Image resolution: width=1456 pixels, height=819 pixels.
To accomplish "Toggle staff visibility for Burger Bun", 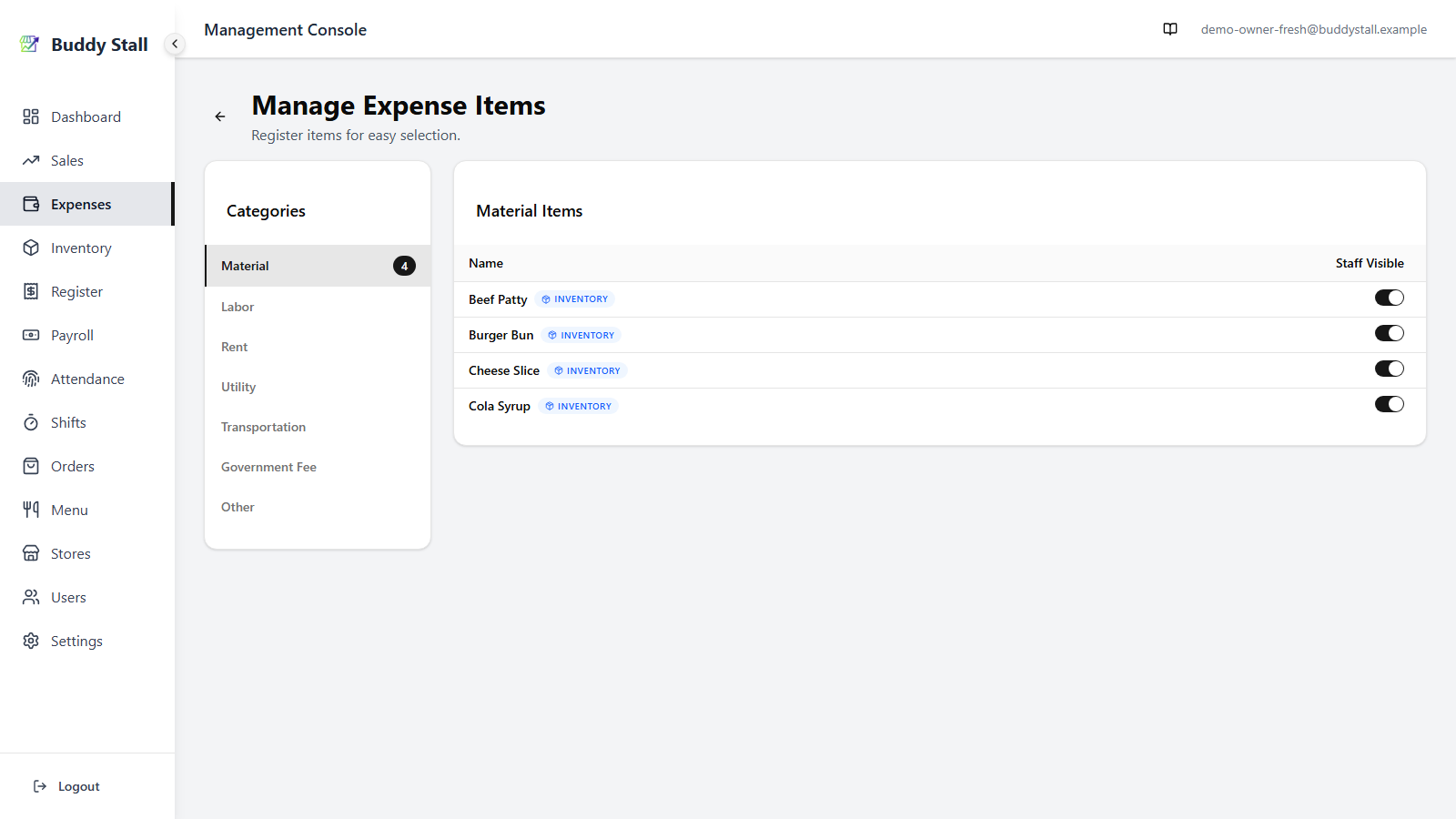I will tap(1390, 333).
